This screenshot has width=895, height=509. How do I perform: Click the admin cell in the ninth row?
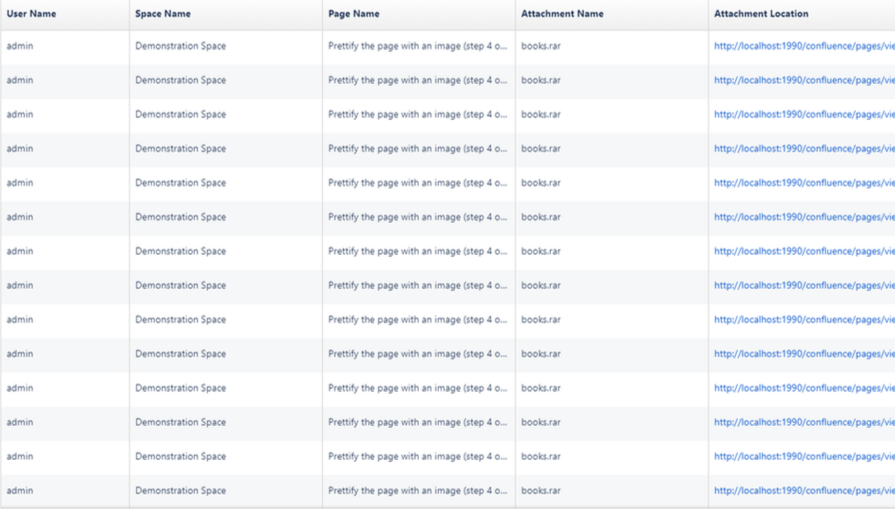[19, 320]
